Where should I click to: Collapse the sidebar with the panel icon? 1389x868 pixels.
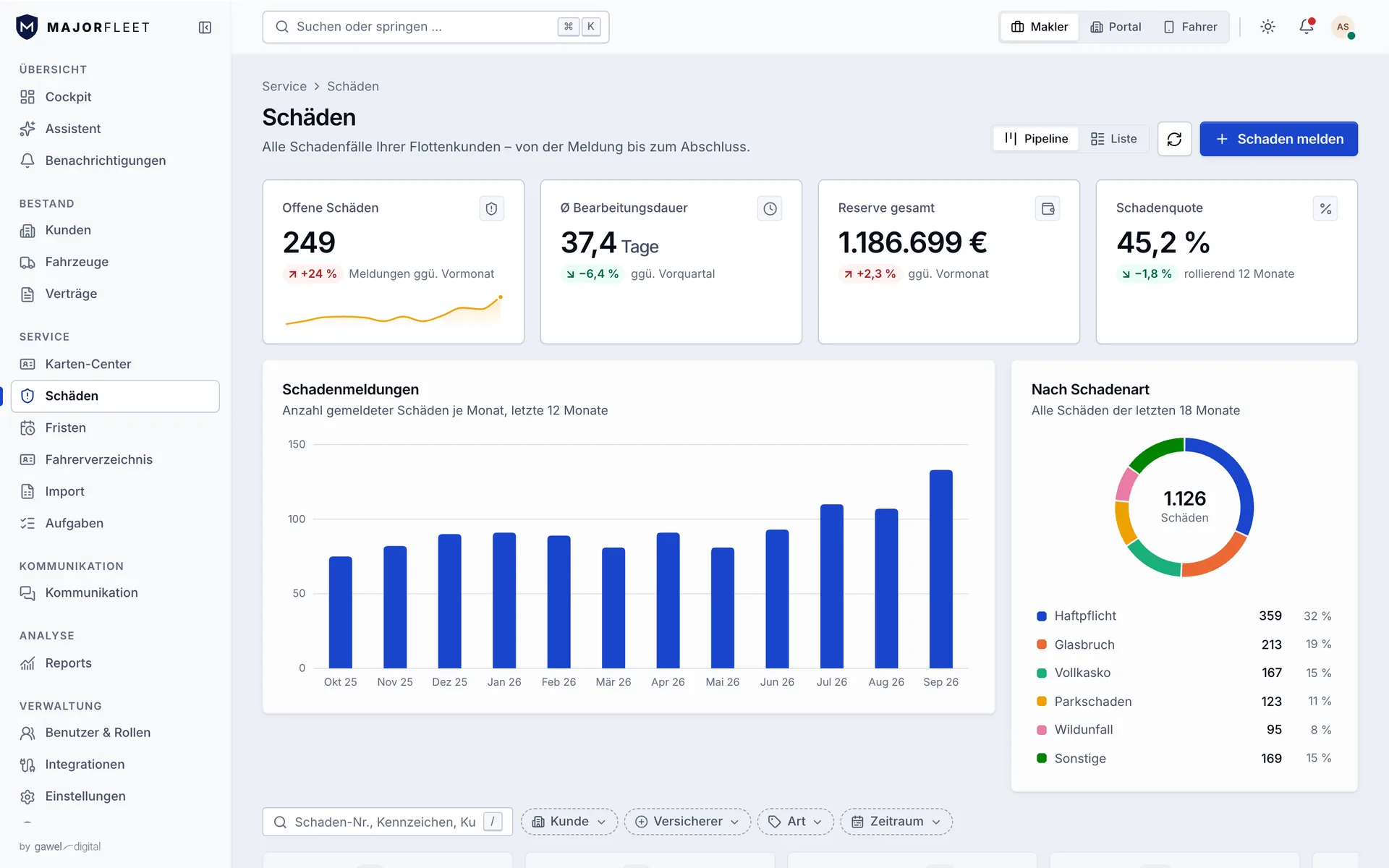pyautogui.click(x=205, y=27)
